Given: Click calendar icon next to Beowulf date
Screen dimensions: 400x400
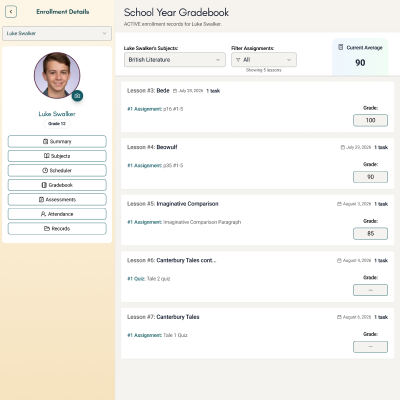Looking at the screenshot, I should pyautogui.click(x=342, y=147).
